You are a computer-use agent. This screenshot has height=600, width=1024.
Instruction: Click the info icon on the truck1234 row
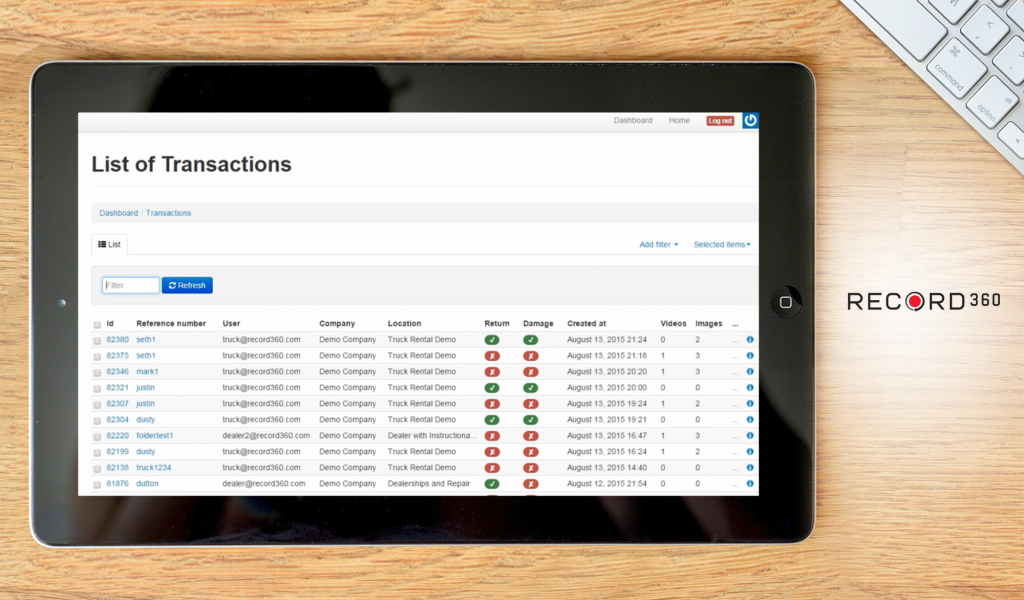(749, 467)
